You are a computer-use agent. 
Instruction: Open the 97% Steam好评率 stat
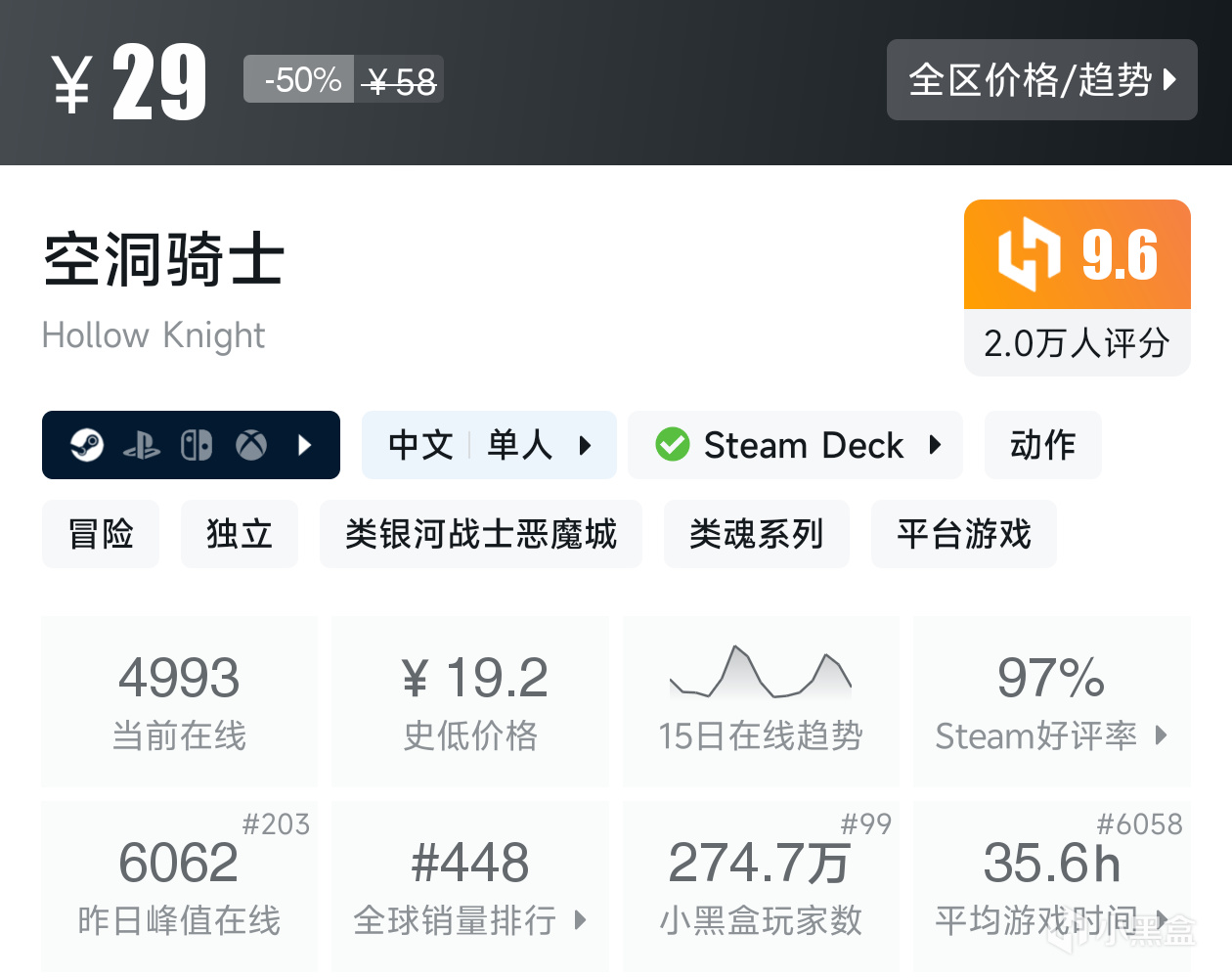click(x=1052, y=701)
